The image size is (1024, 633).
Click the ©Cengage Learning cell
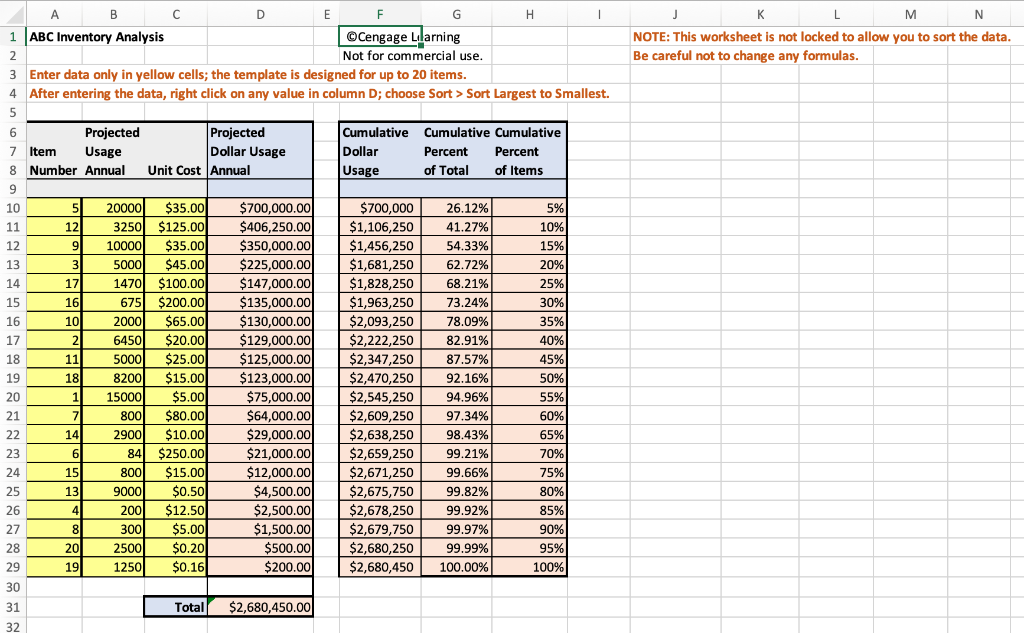coord(380,37)
